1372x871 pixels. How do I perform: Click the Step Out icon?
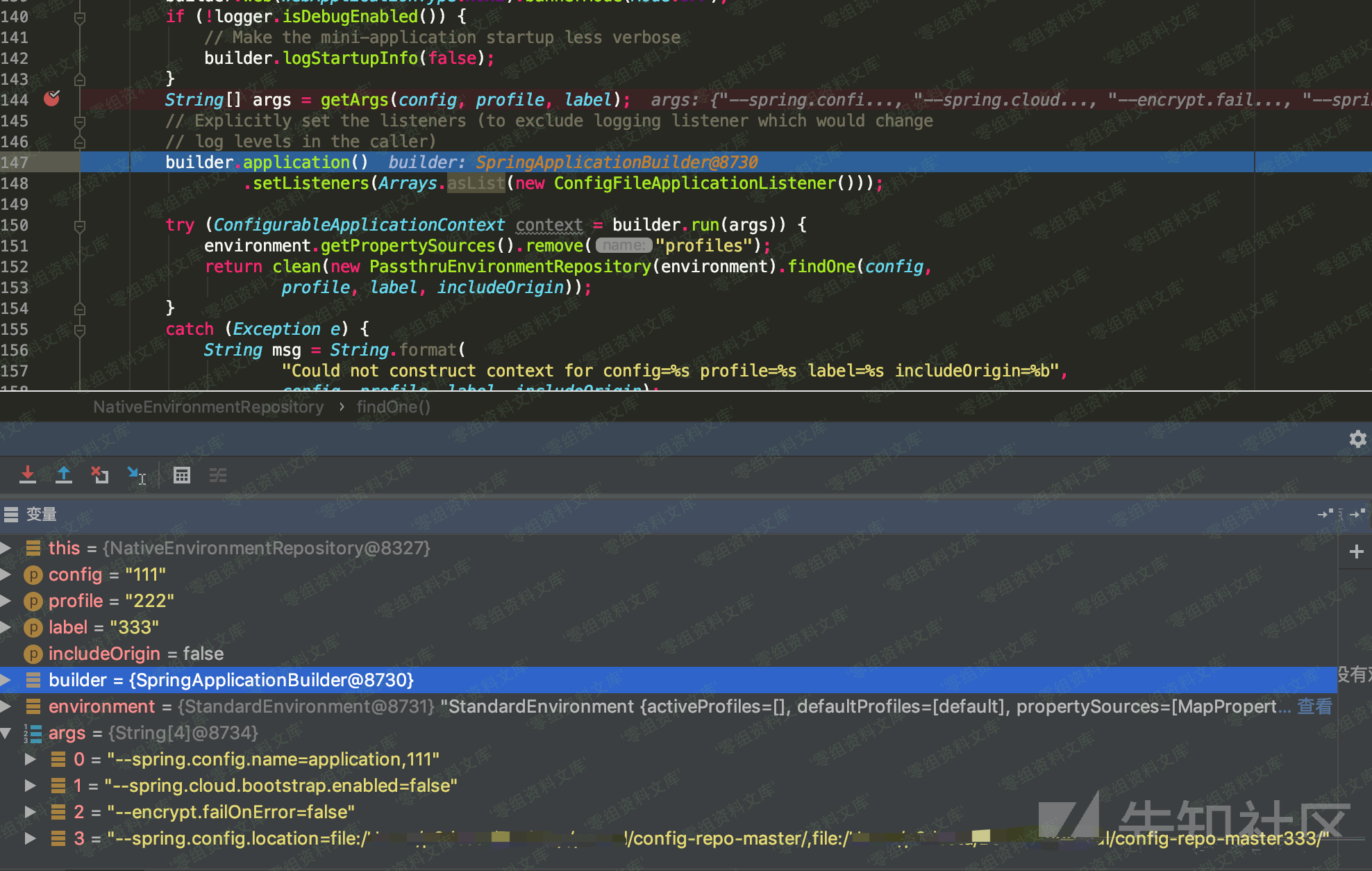tap(64, 475)
